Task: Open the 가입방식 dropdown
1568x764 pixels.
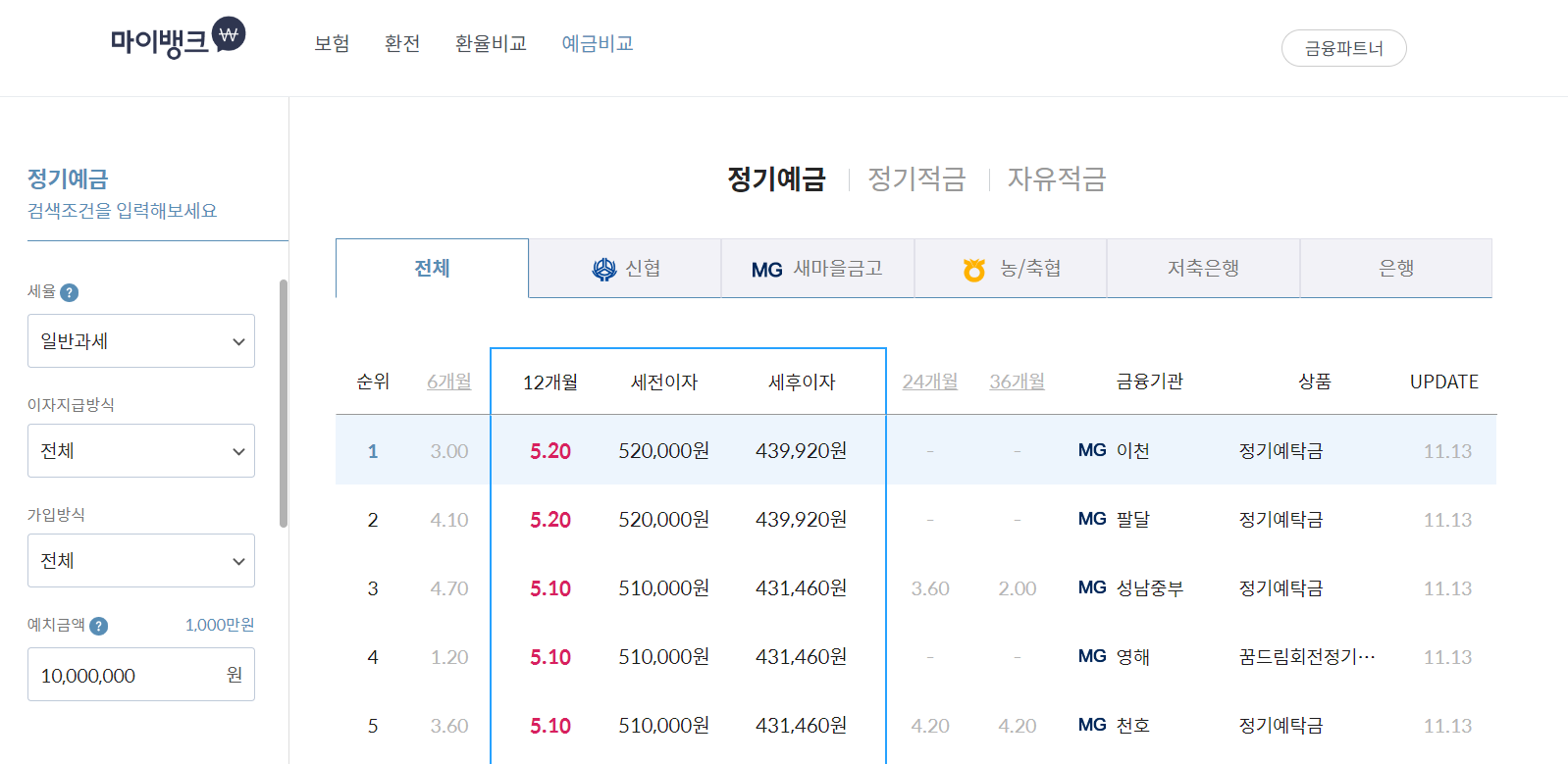Action: coord(141,560)
